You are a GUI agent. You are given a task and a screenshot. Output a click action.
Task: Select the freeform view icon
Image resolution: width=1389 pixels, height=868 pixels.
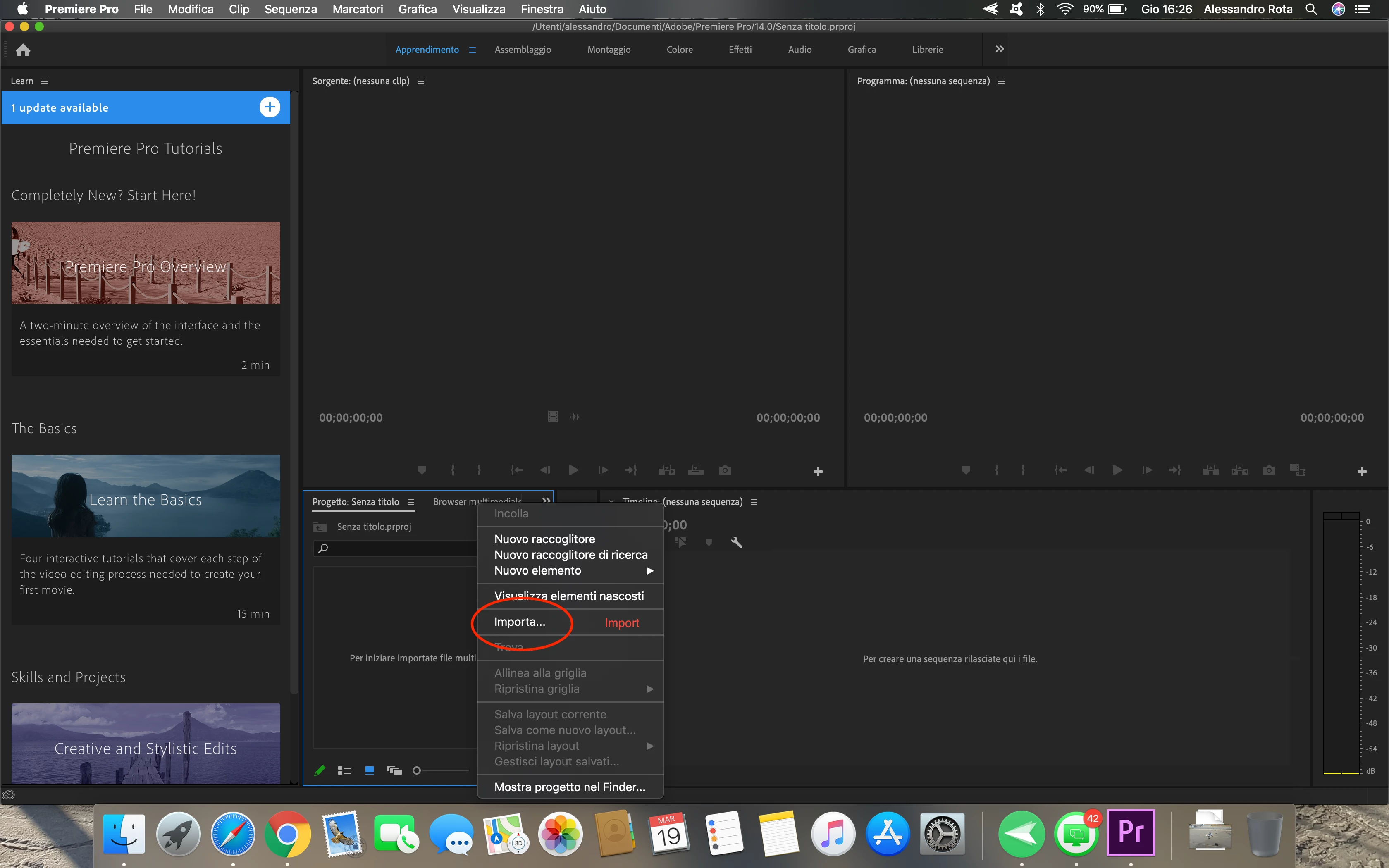coord(394,770)
